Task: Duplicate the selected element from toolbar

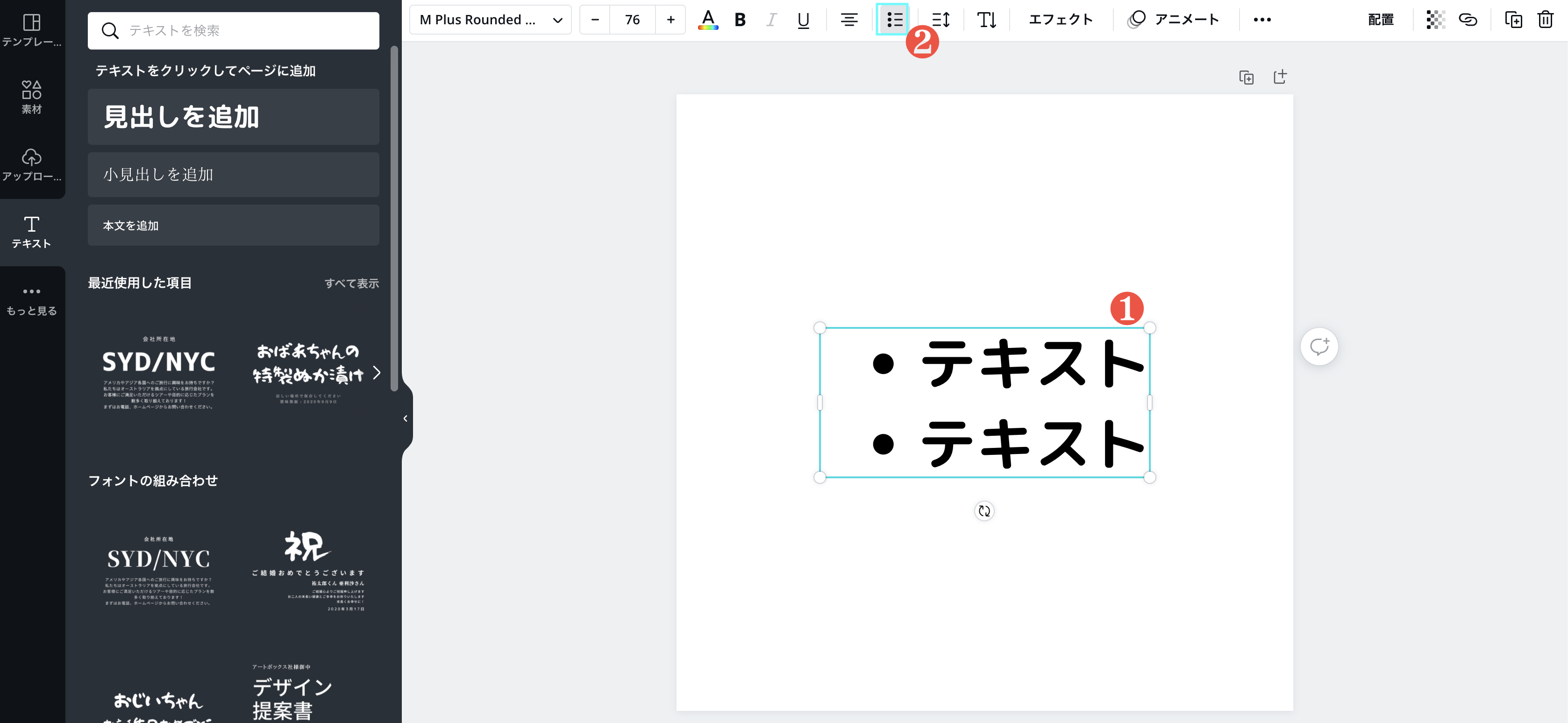Action: [x=1513, y=20]
